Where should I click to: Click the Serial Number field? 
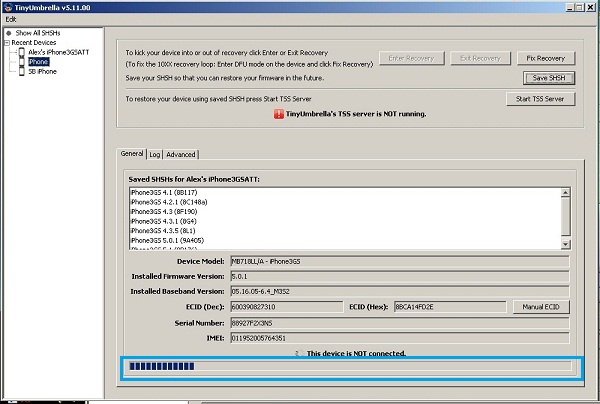(400, 323)
